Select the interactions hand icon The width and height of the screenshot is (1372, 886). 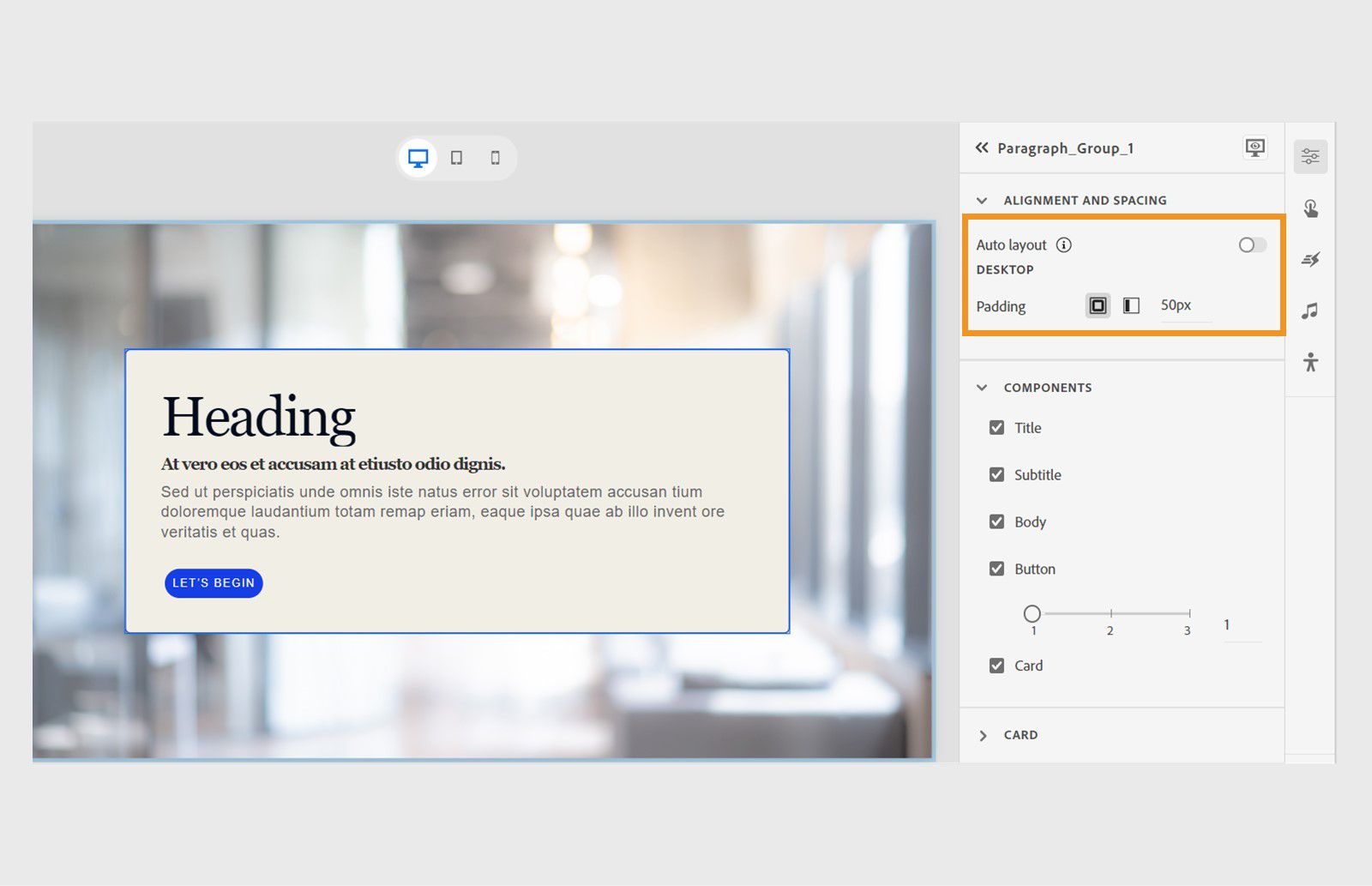1309,208
